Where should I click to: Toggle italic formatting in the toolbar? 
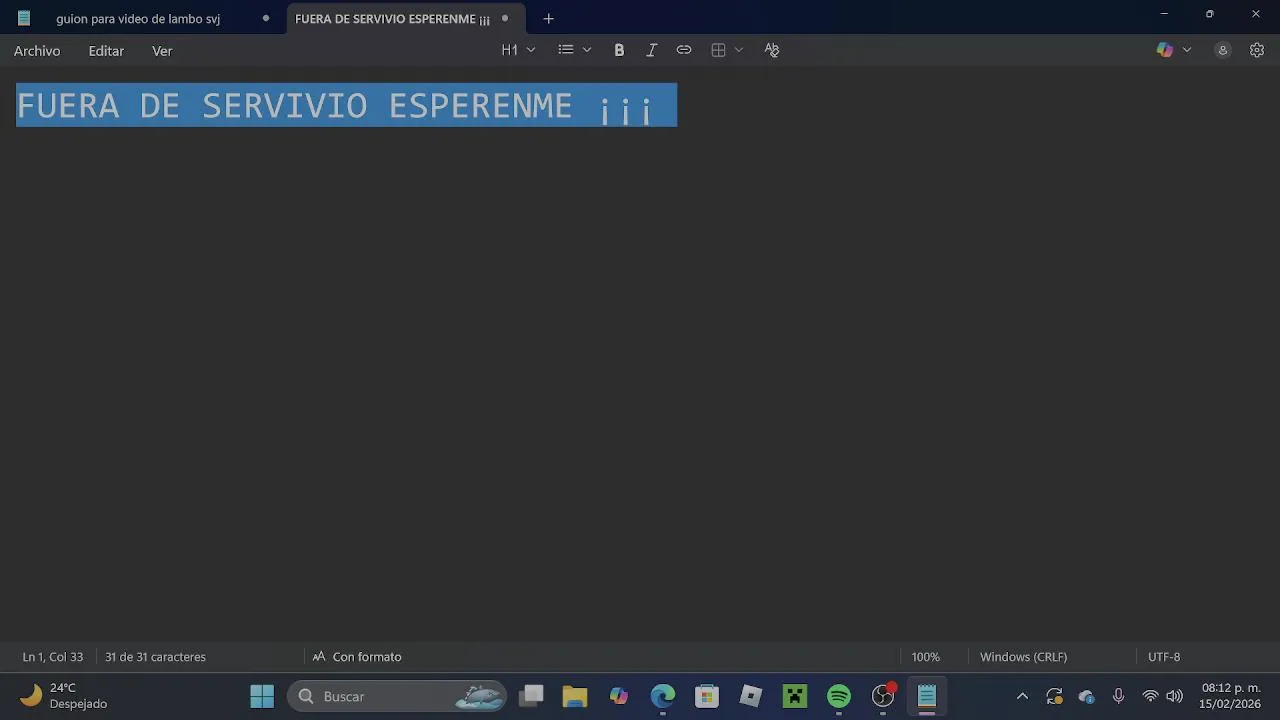tap(651, 50)
